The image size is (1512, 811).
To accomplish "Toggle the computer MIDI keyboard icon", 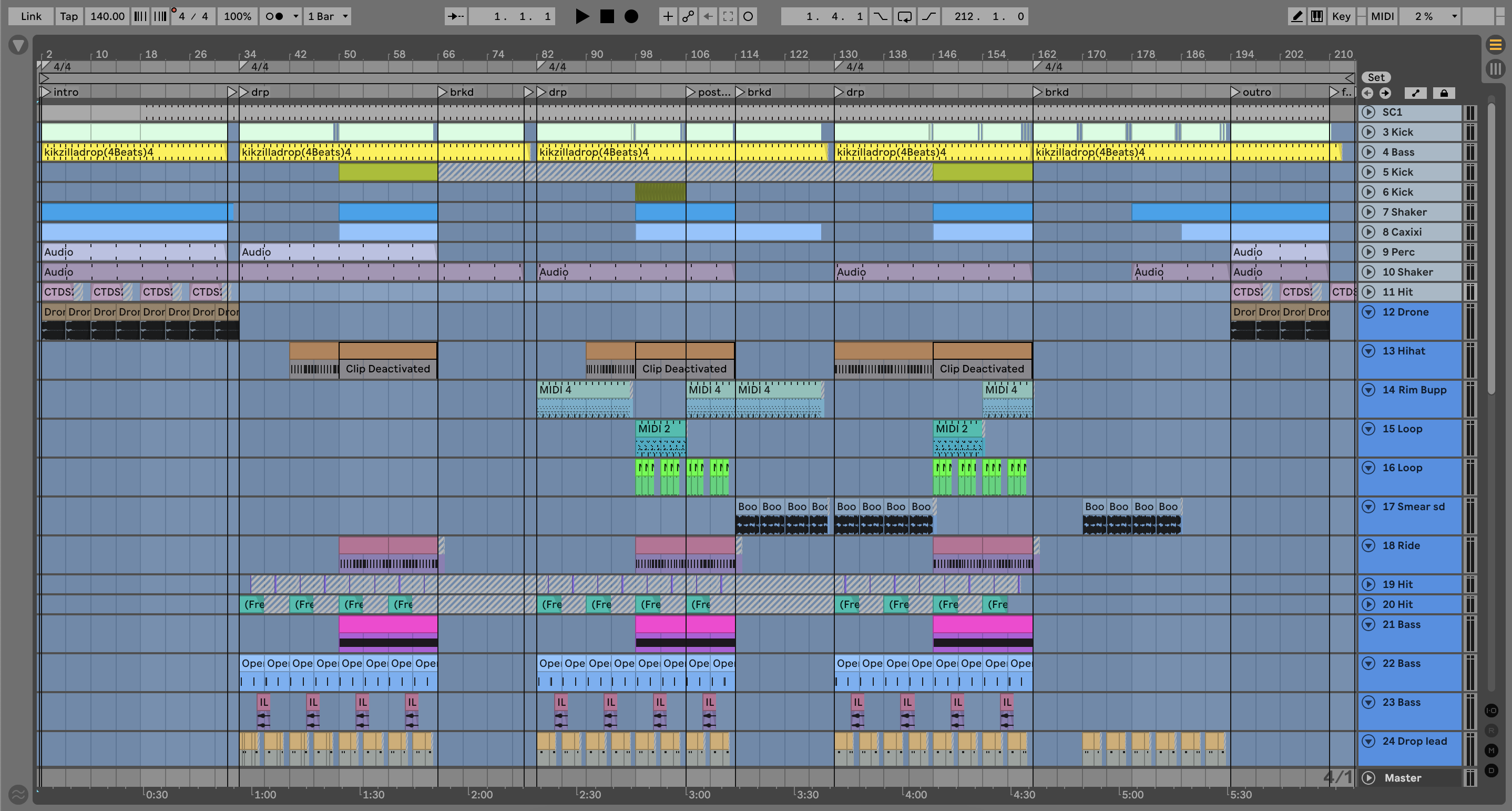I will point(1316,16).
